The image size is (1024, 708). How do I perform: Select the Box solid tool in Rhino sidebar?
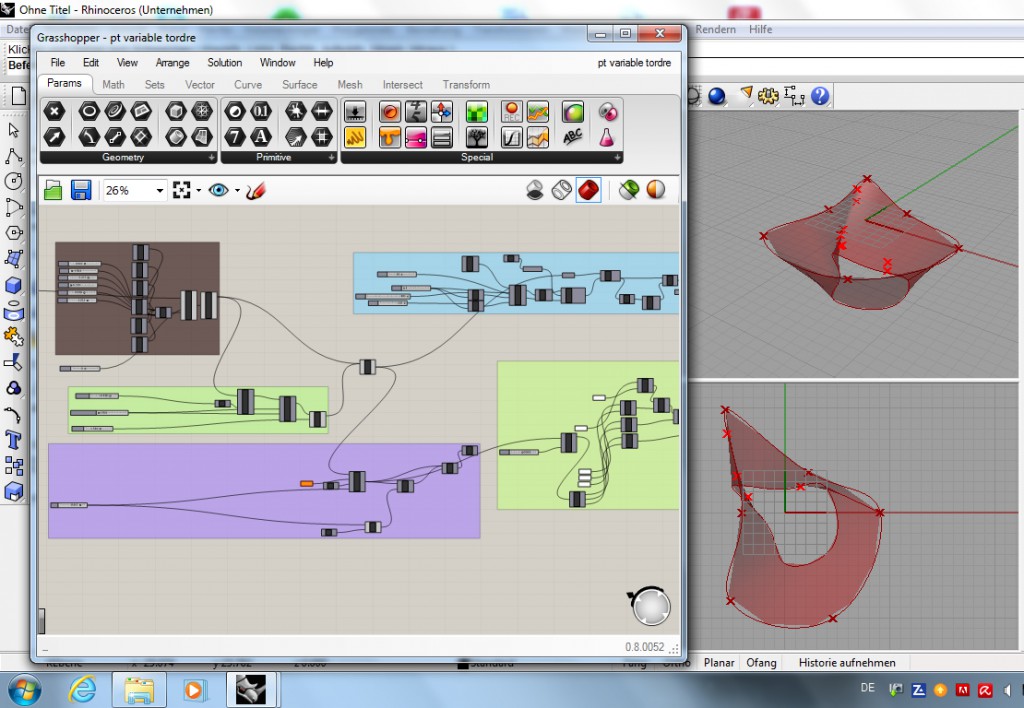point(13,285)
